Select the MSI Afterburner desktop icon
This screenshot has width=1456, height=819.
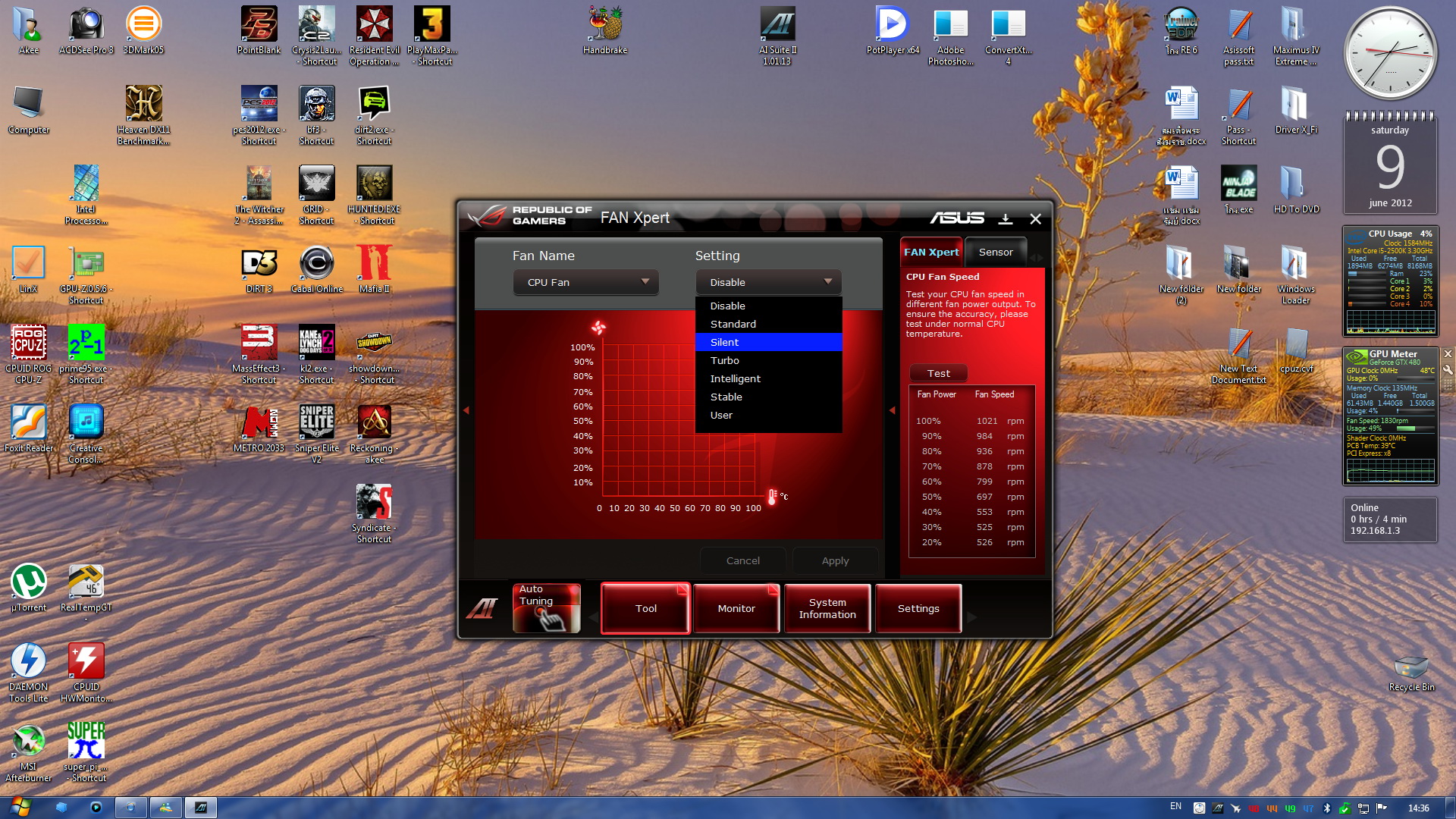point(29,742)
